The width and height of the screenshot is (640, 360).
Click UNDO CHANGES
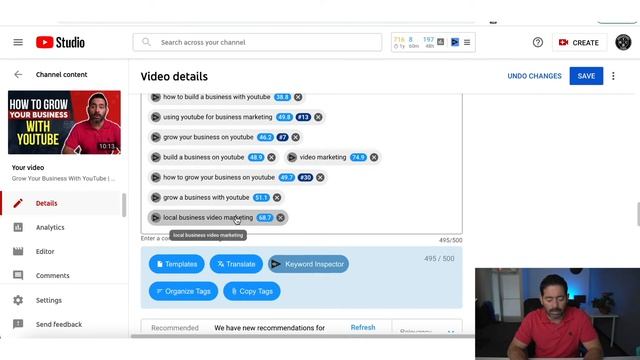534,76
